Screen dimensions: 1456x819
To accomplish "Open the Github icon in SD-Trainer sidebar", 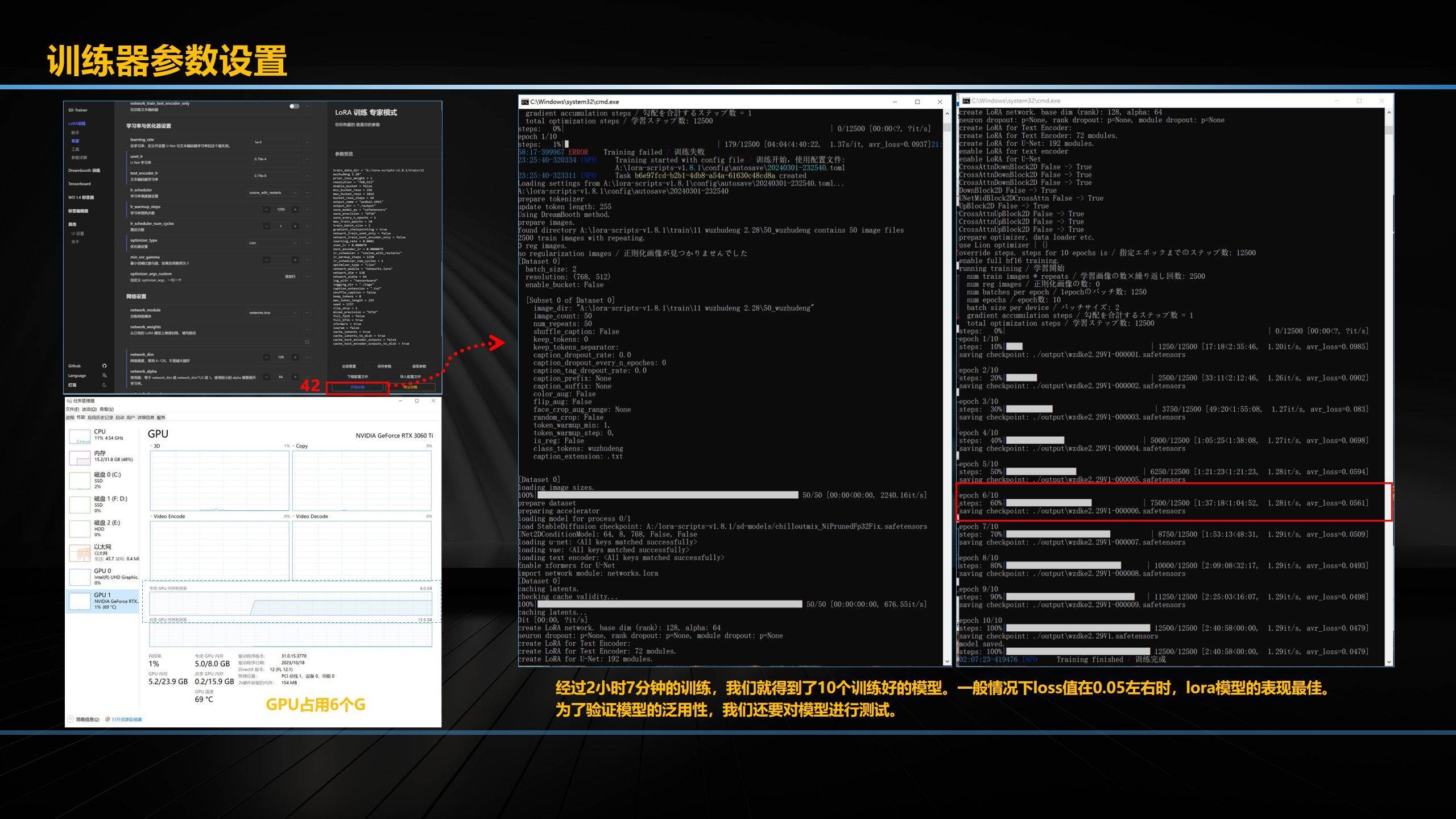I will pos(105,366).
